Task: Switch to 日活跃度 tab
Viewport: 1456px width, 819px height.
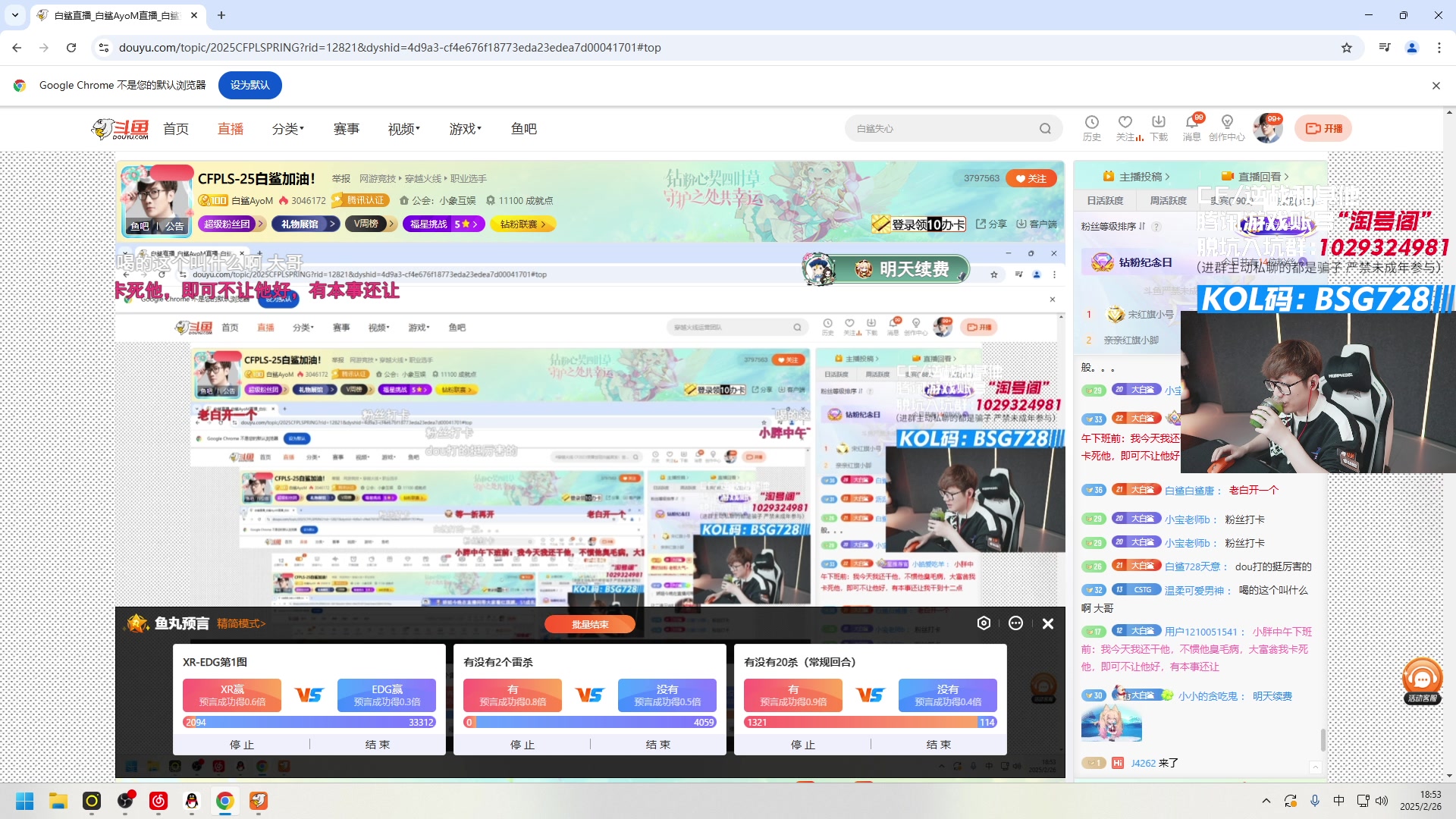Action: [x=1105, y=200]
